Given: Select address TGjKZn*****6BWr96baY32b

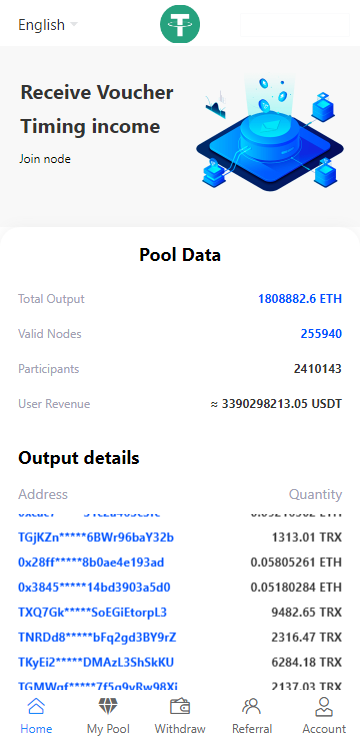Looking at the screenshot, I should click(x=96, y=537).
